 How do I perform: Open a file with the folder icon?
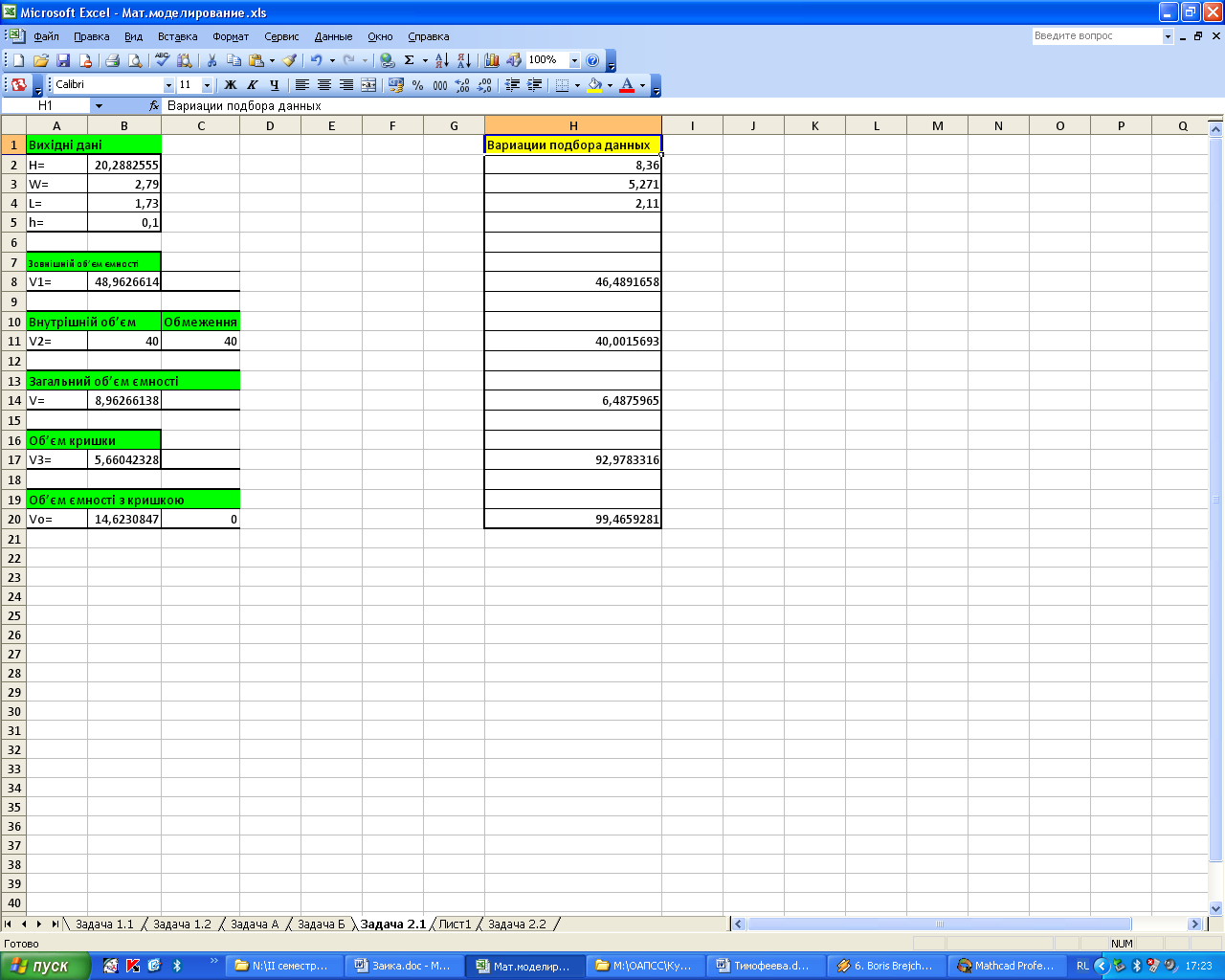41,60
